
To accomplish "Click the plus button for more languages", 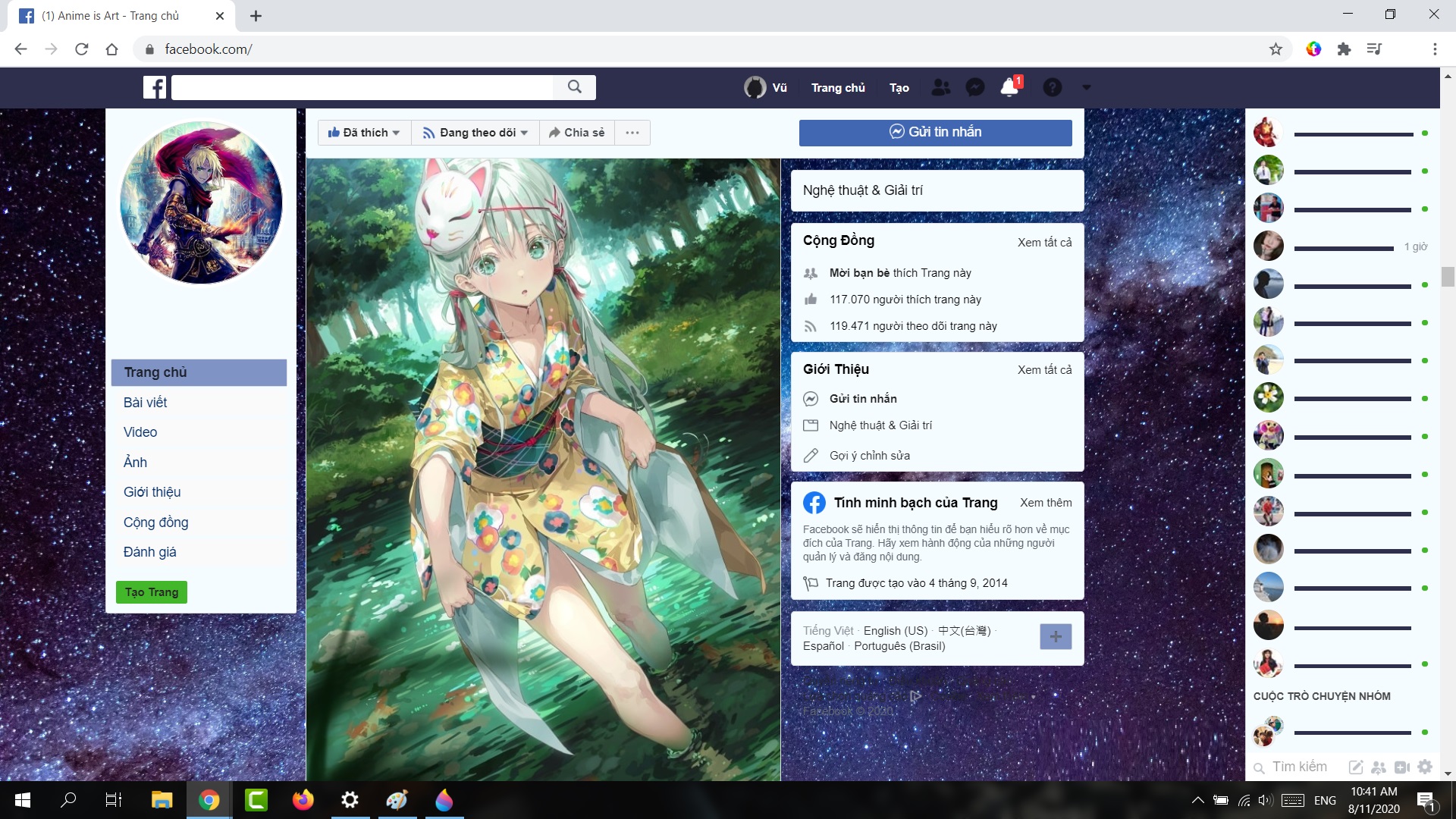I will coord(1056,637).
